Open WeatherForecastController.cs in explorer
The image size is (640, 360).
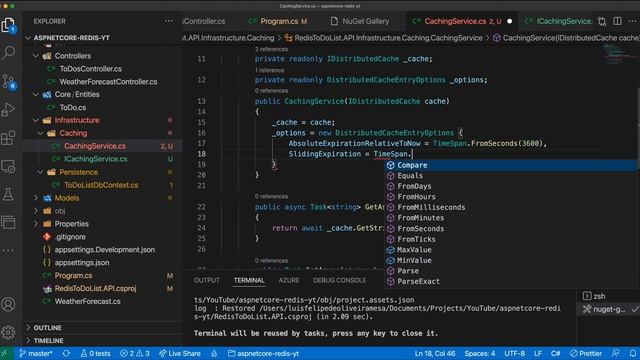(108, 82)
